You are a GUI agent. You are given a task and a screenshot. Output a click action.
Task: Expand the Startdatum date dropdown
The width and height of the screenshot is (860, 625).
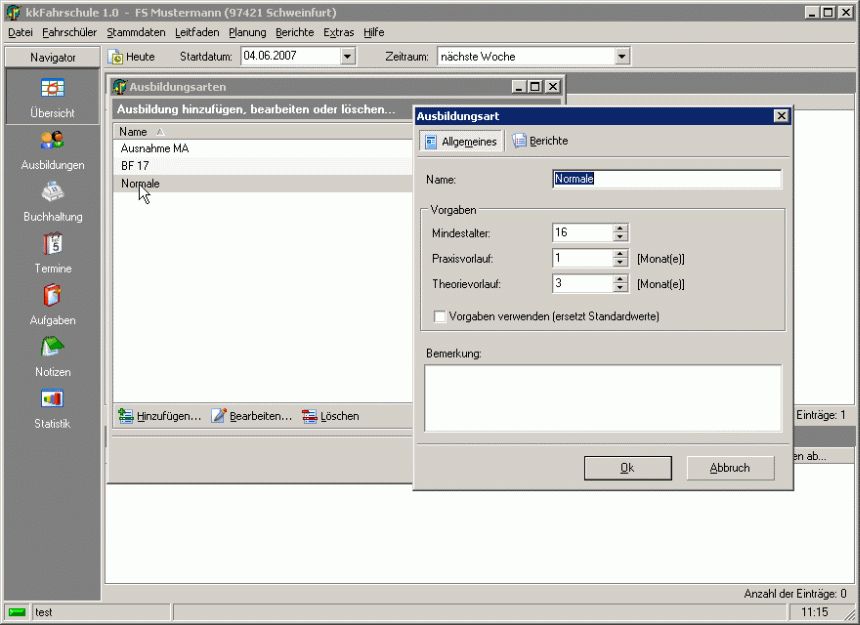click(347, 57)
